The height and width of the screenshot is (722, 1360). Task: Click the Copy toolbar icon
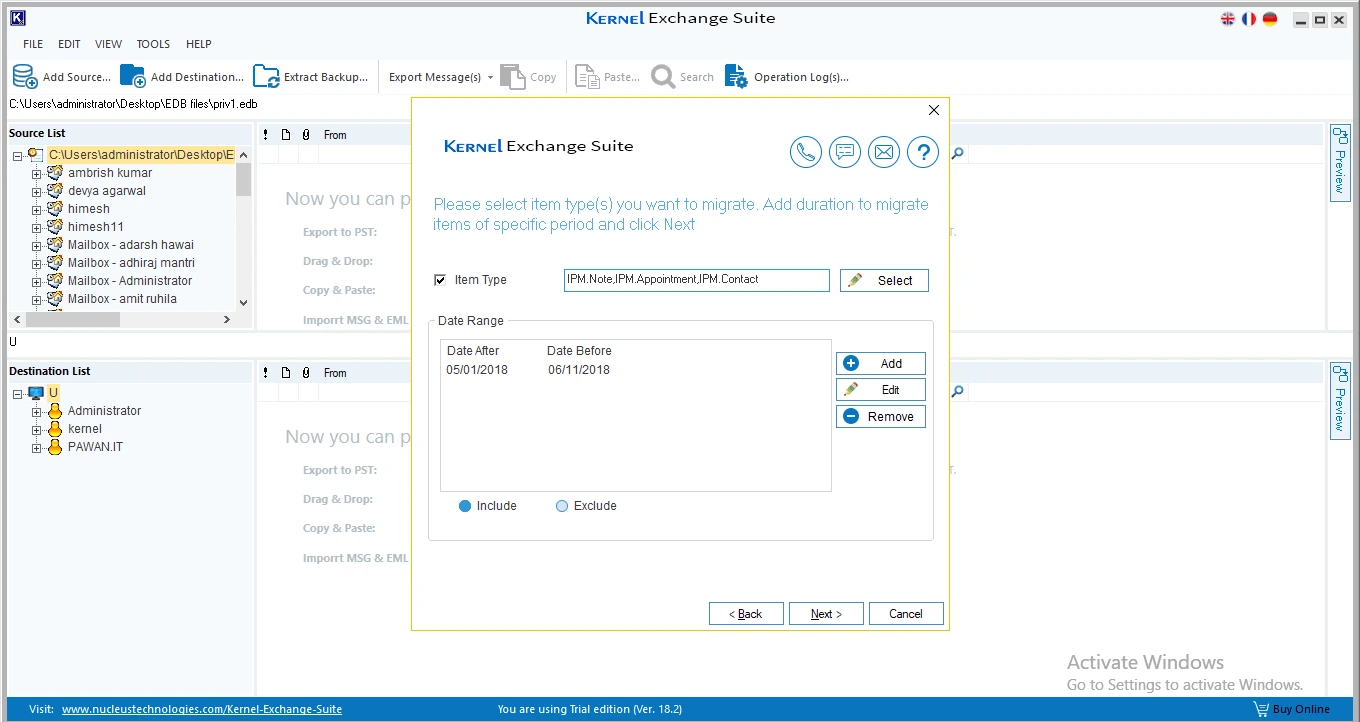coord(513,77)
